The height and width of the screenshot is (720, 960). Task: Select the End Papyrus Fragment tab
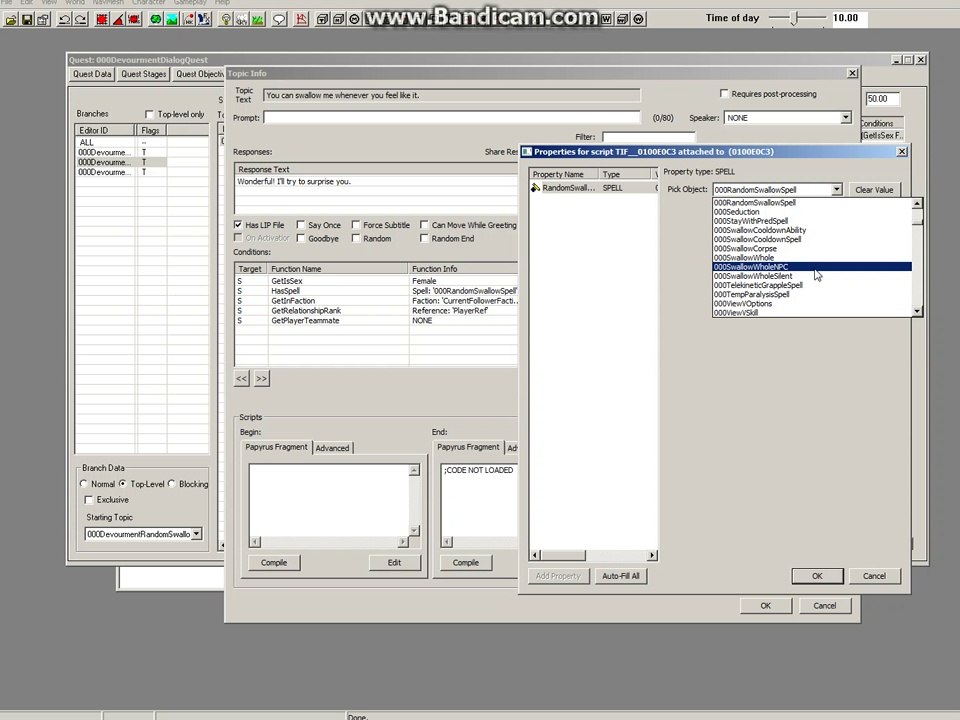[x=468, y=447]
